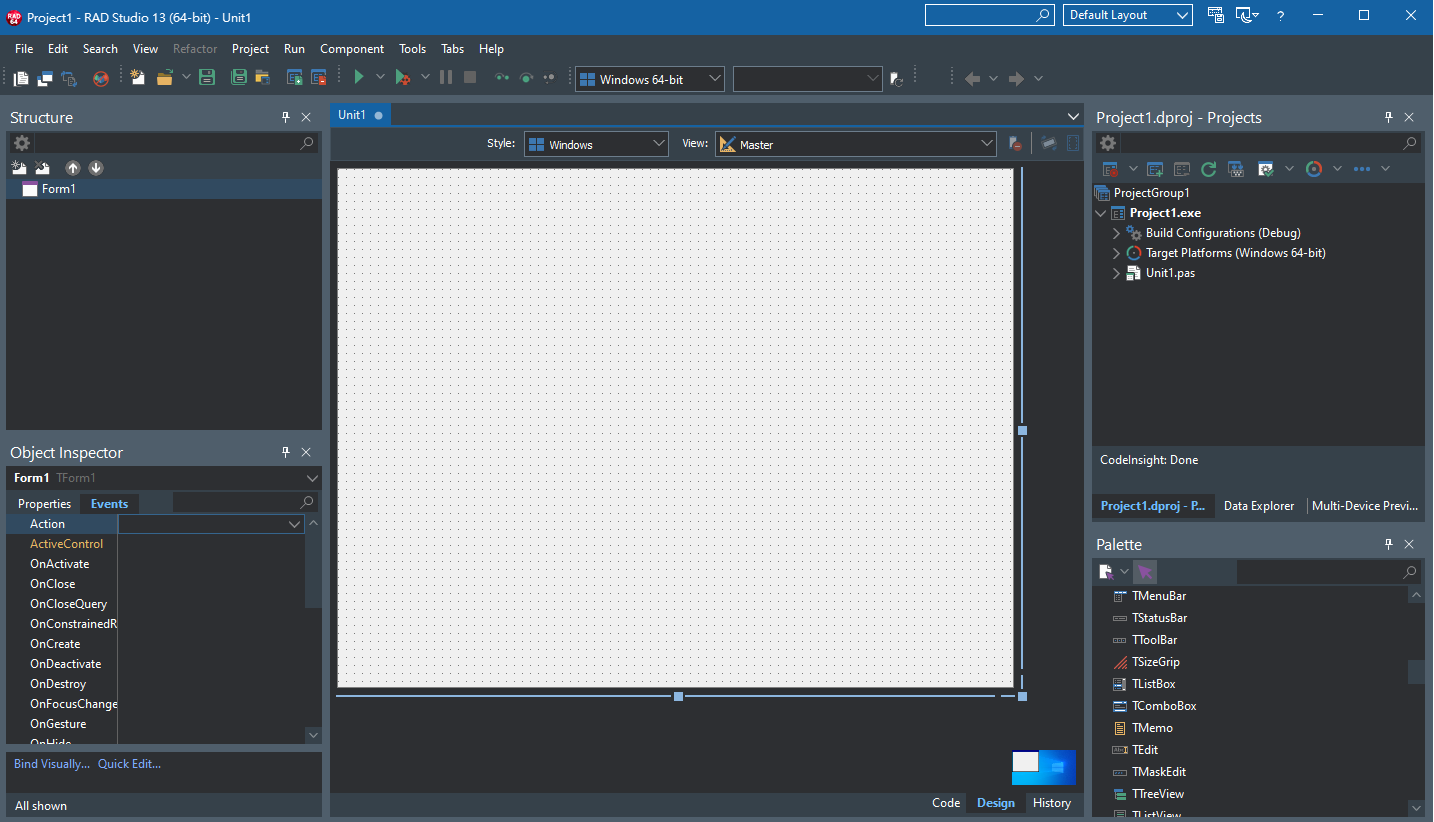Click the Bind Visually... link
The width and height of the screenshot is (1434, 822).
point(52,764)
